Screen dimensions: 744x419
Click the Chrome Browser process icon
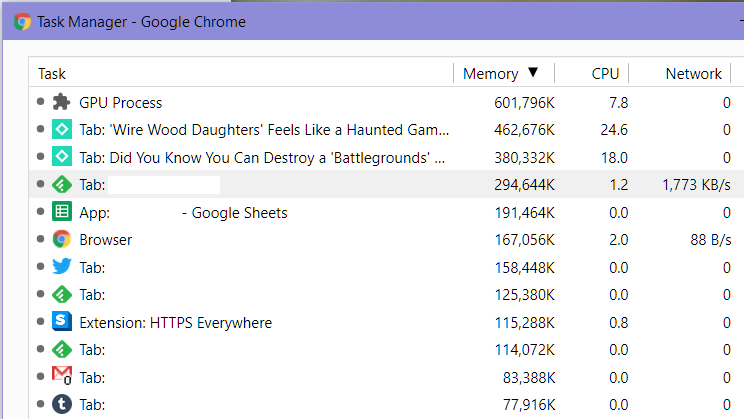coord(61,240)
